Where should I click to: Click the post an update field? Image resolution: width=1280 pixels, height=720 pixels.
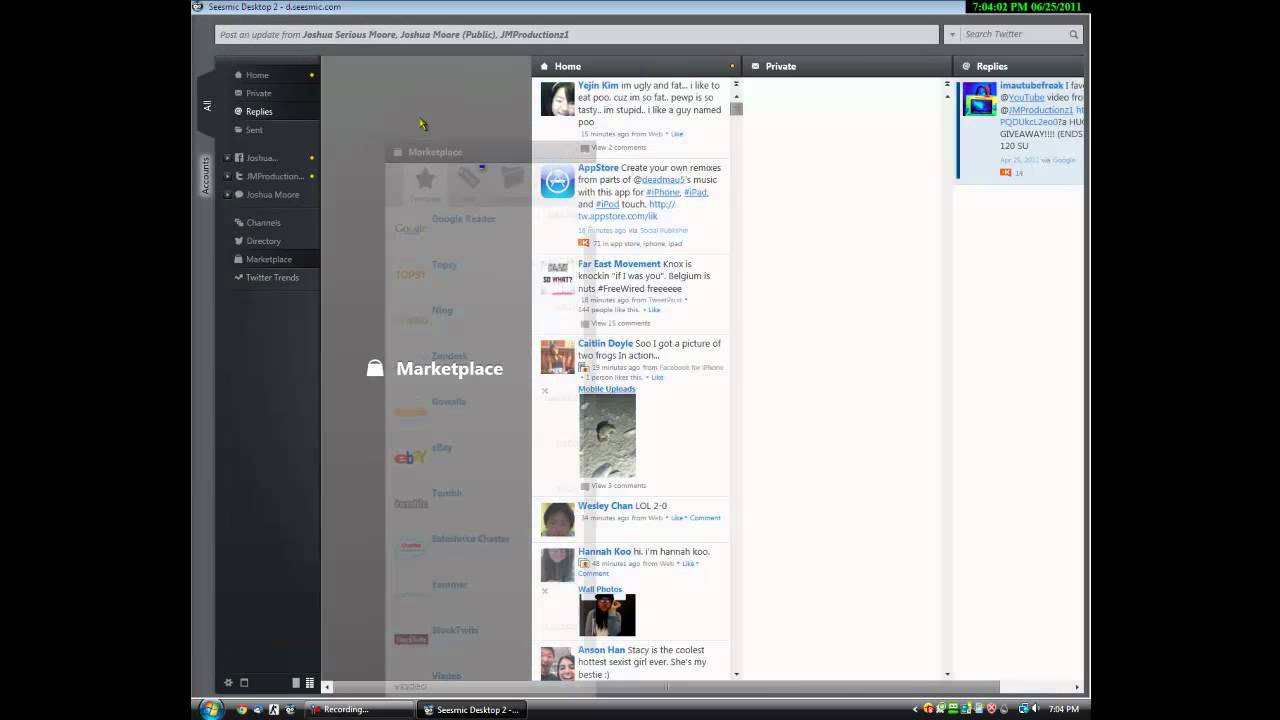[x=577, y=34]
